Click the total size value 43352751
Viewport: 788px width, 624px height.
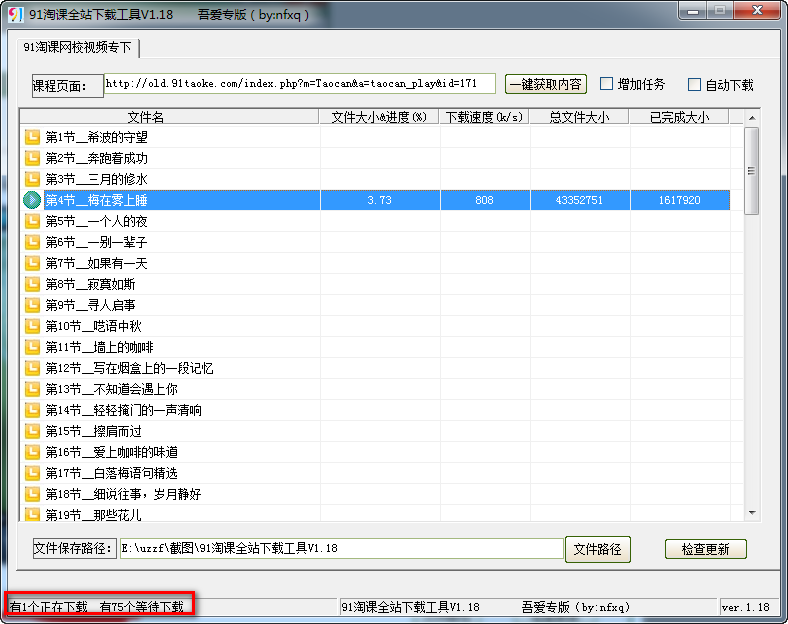coord(579,200)
